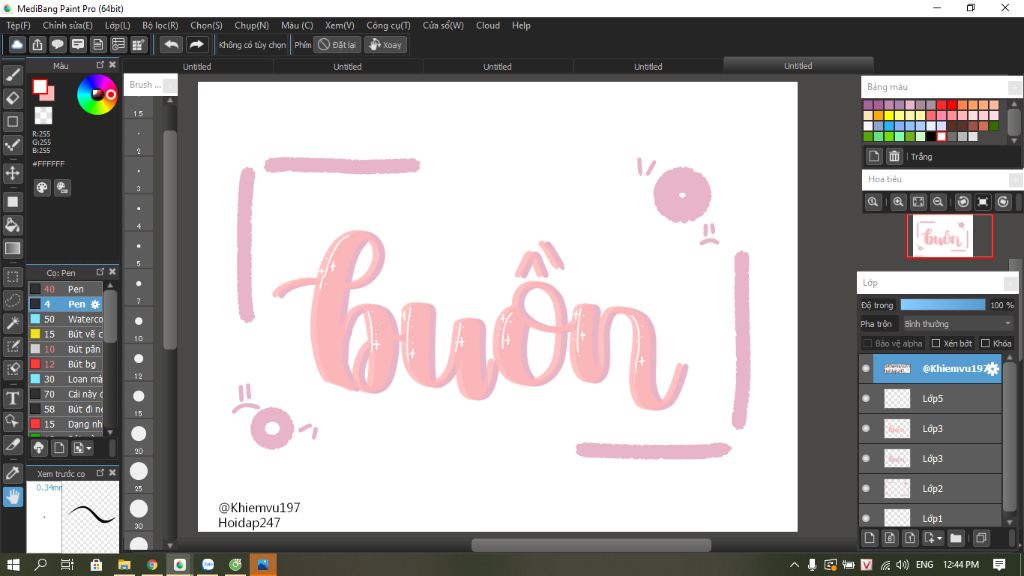
Task: Click the cloud save icon in toolbar
Action: click(17, 44)
